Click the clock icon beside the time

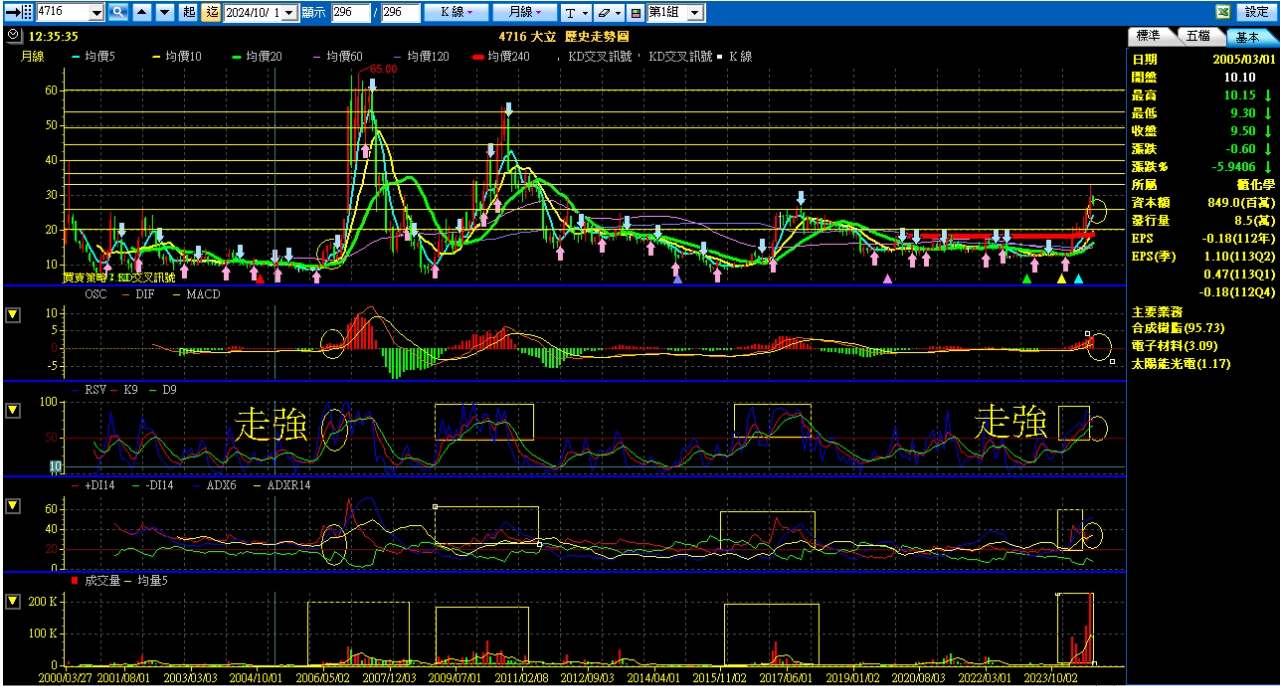13,35
